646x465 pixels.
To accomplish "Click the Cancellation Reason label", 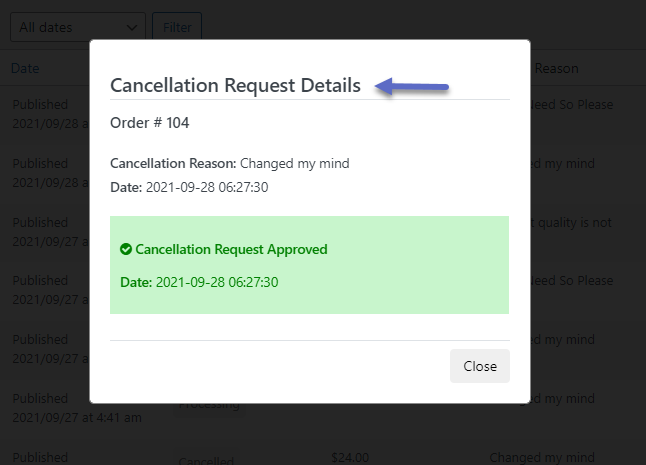I will [173, 164].
